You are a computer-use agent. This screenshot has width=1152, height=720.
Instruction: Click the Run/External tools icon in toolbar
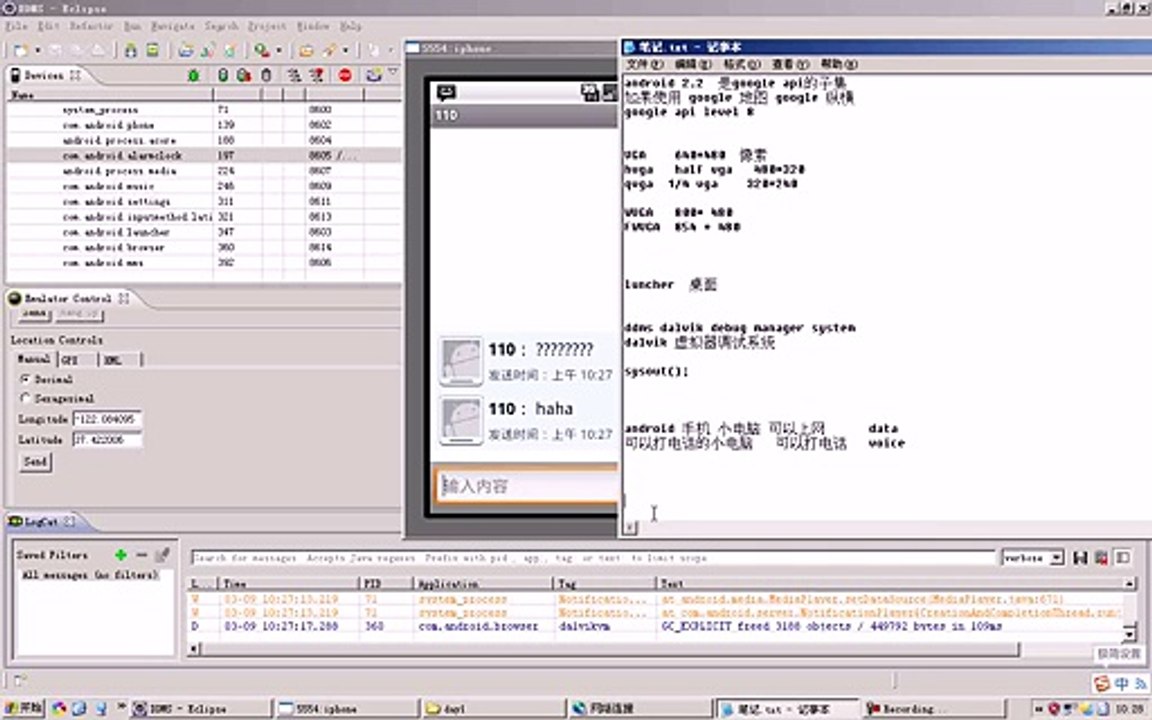[262, 50]
